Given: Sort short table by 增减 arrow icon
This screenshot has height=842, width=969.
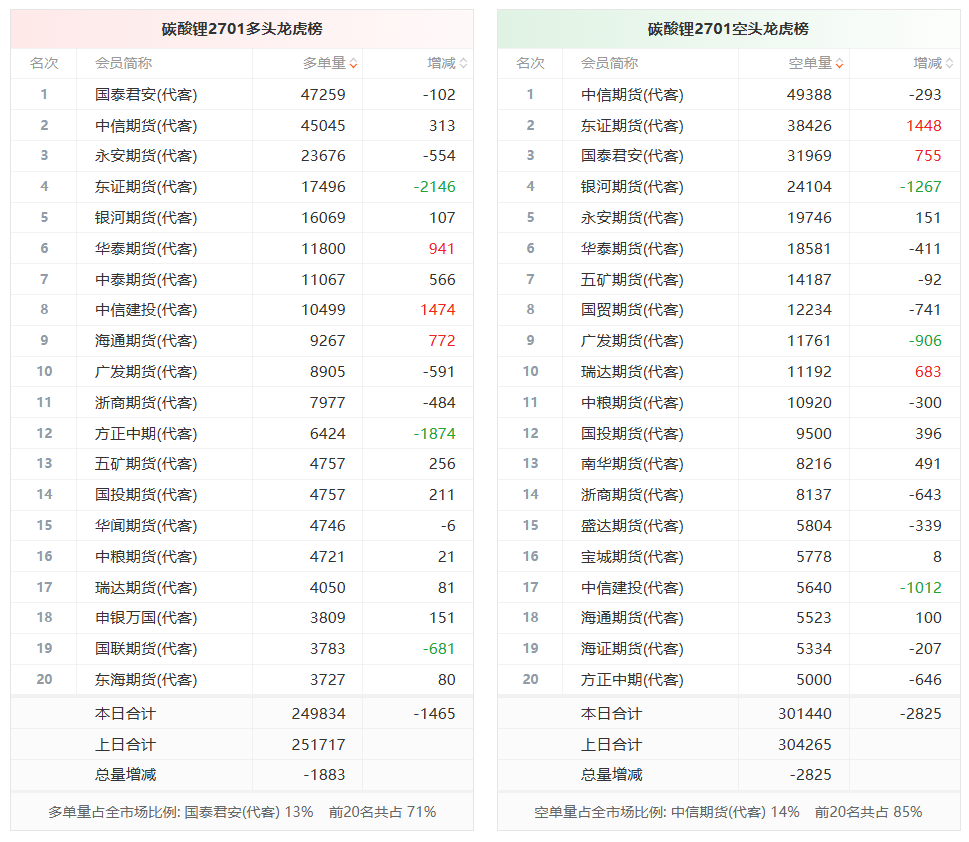Looking at the screenshot, I should coord(950,64).
